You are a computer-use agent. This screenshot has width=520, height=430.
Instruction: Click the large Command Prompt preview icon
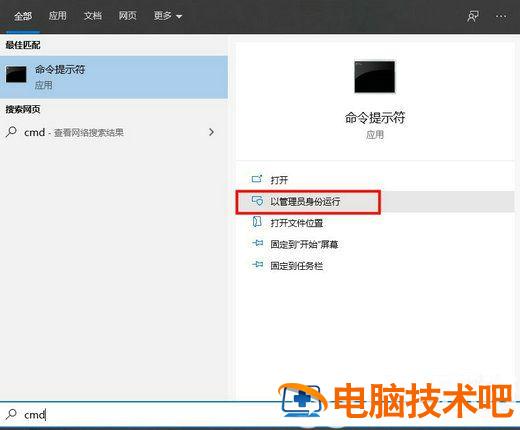[x=375, y=77]
